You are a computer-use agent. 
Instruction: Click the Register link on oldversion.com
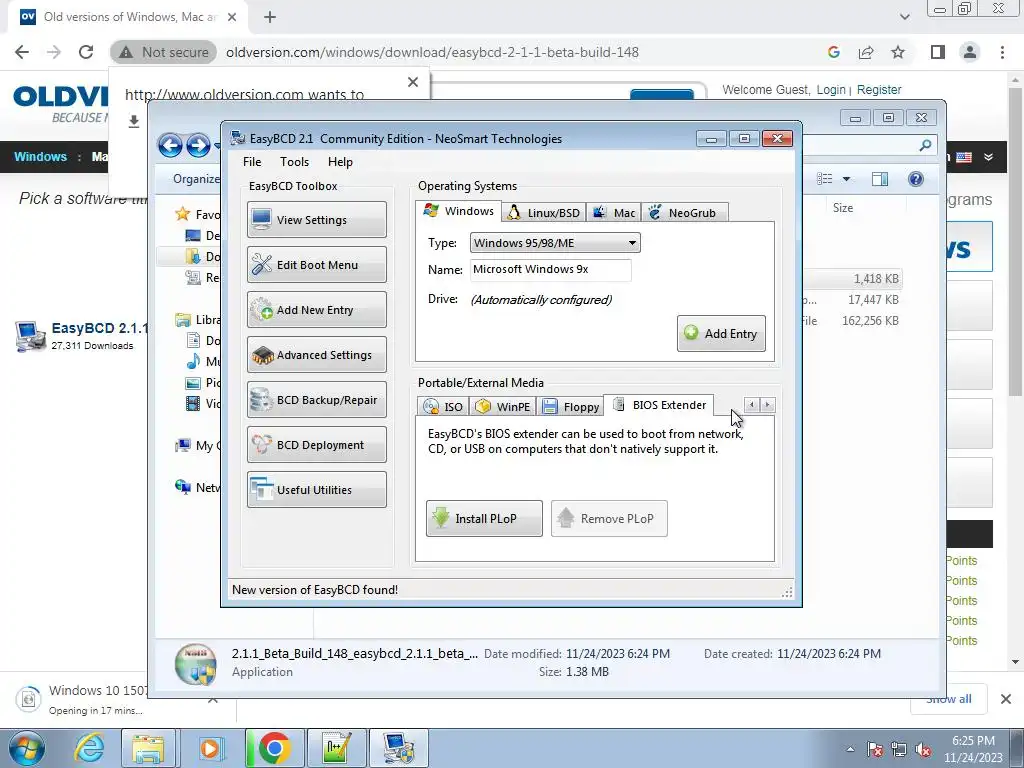pos(879,89)
